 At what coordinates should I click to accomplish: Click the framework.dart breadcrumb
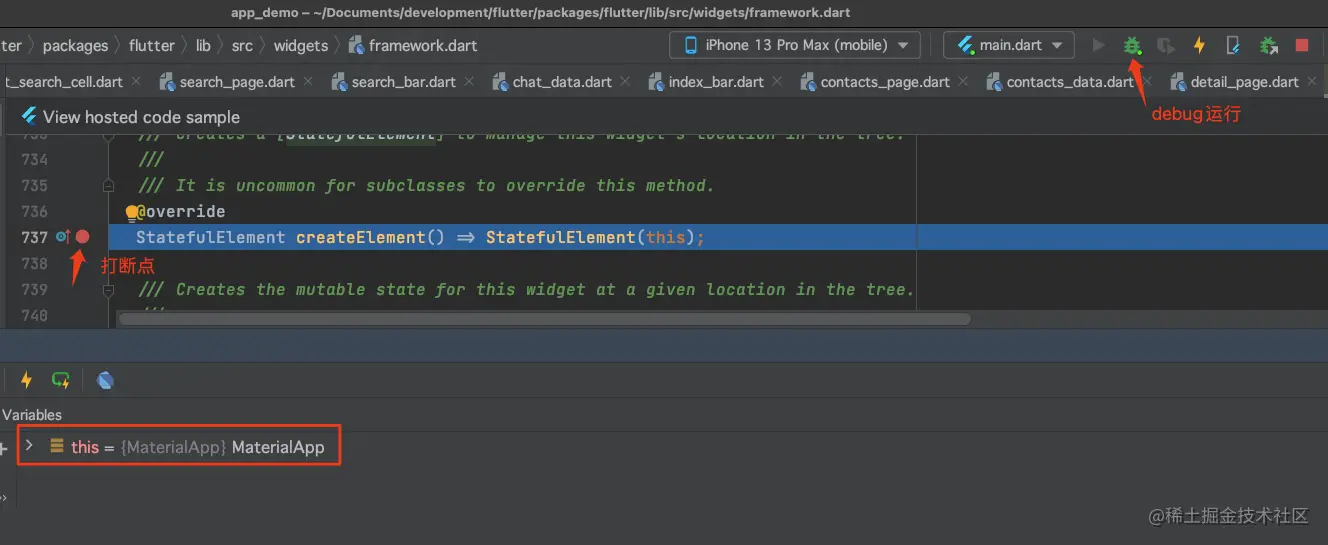423,45
